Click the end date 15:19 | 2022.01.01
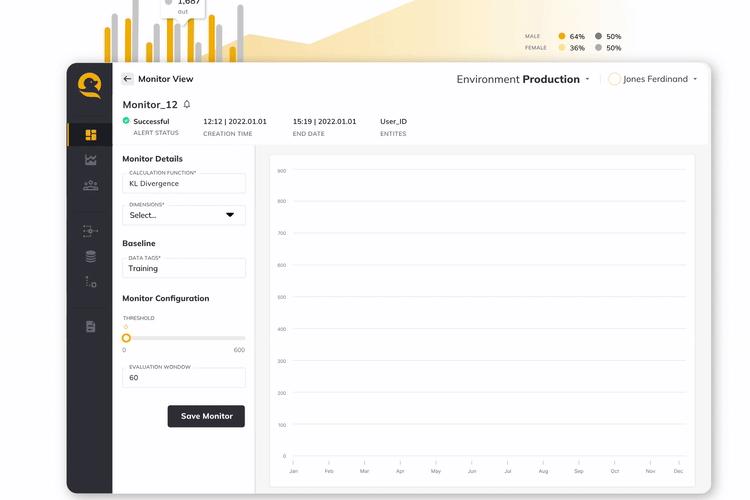 click(x=324, y=122)
